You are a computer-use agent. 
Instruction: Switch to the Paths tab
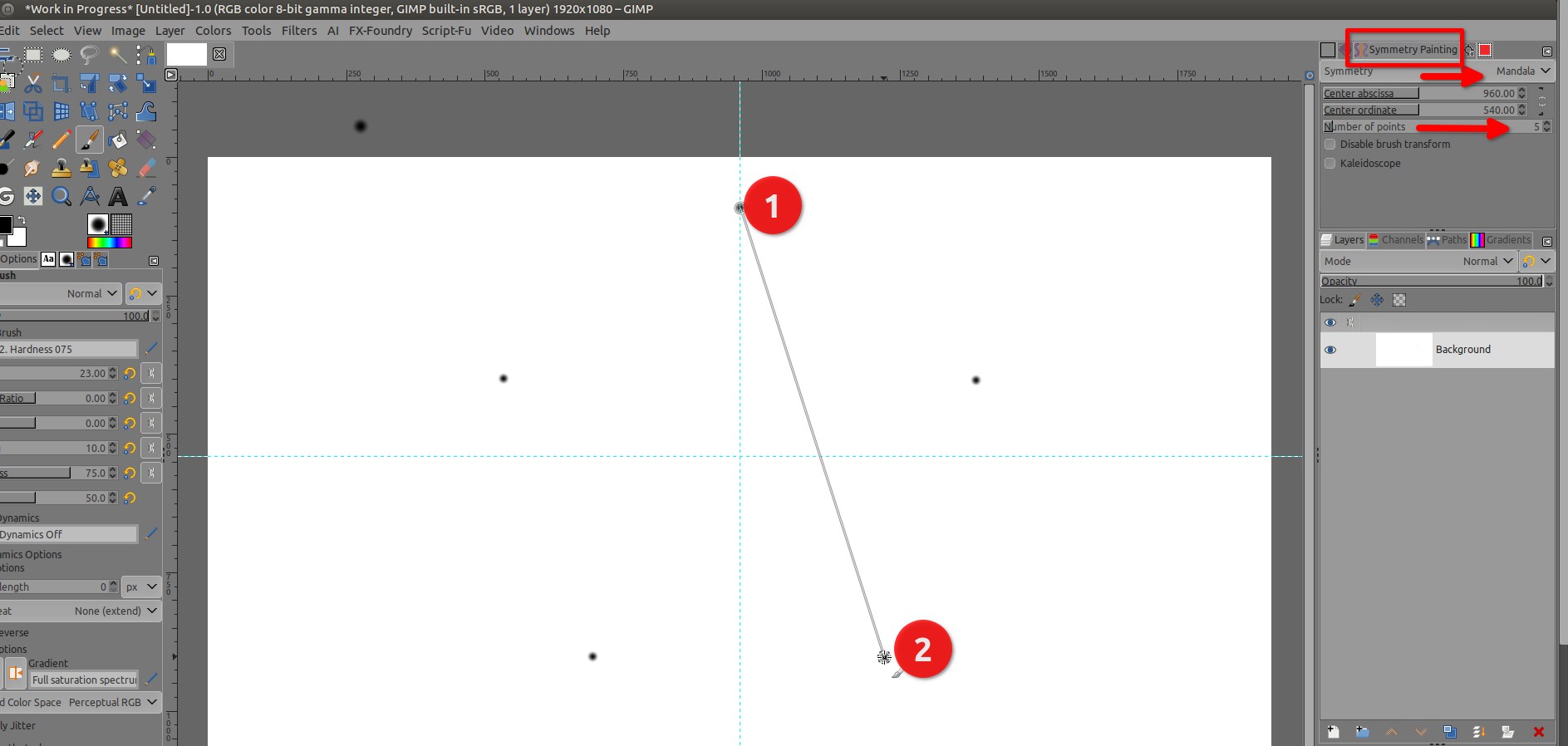pos(1447,240)
